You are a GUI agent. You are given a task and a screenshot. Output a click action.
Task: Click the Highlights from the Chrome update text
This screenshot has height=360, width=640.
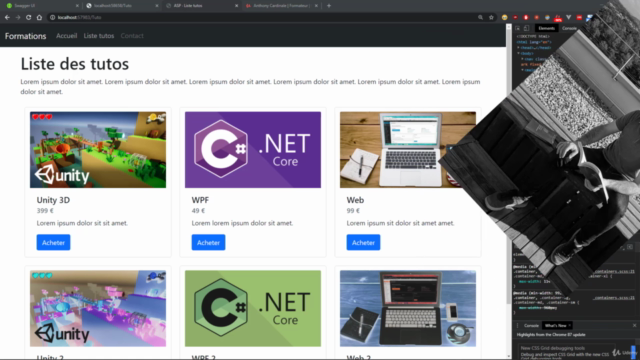pyautogui.click(x=551, y=335)
